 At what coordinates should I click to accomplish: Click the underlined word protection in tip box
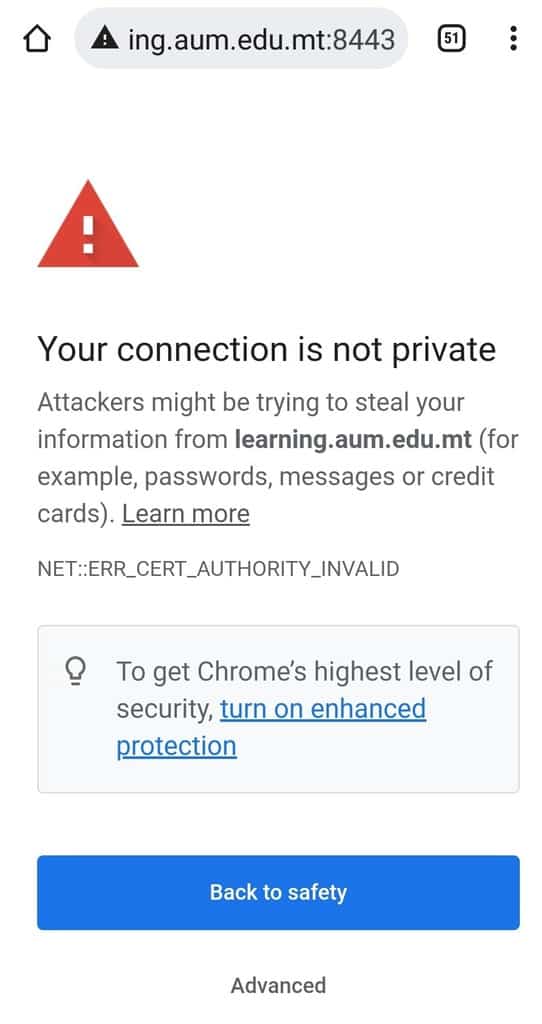tap(176, 746)
